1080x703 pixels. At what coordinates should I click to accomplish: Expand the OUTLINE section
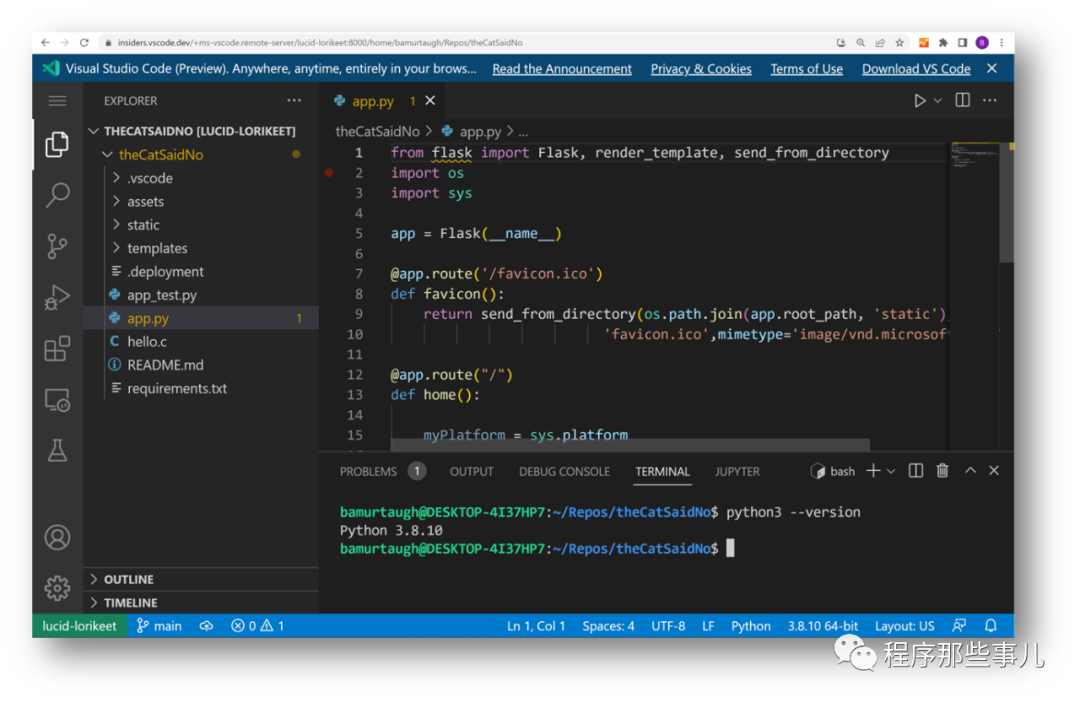202,579
